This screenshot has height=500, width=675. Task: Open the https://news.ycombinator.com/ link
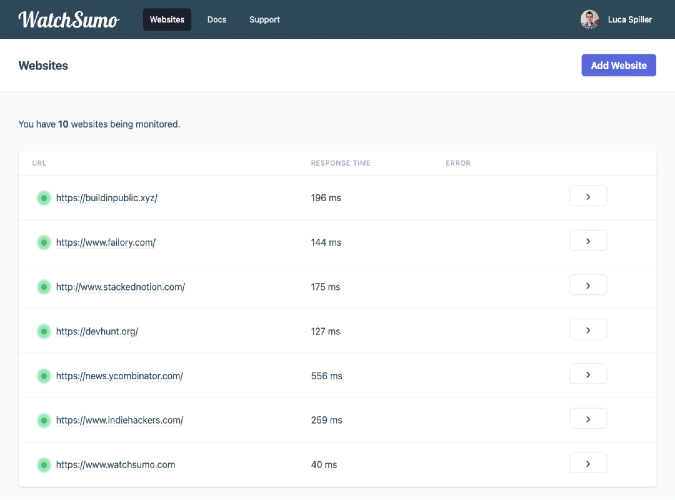point(120,376)
